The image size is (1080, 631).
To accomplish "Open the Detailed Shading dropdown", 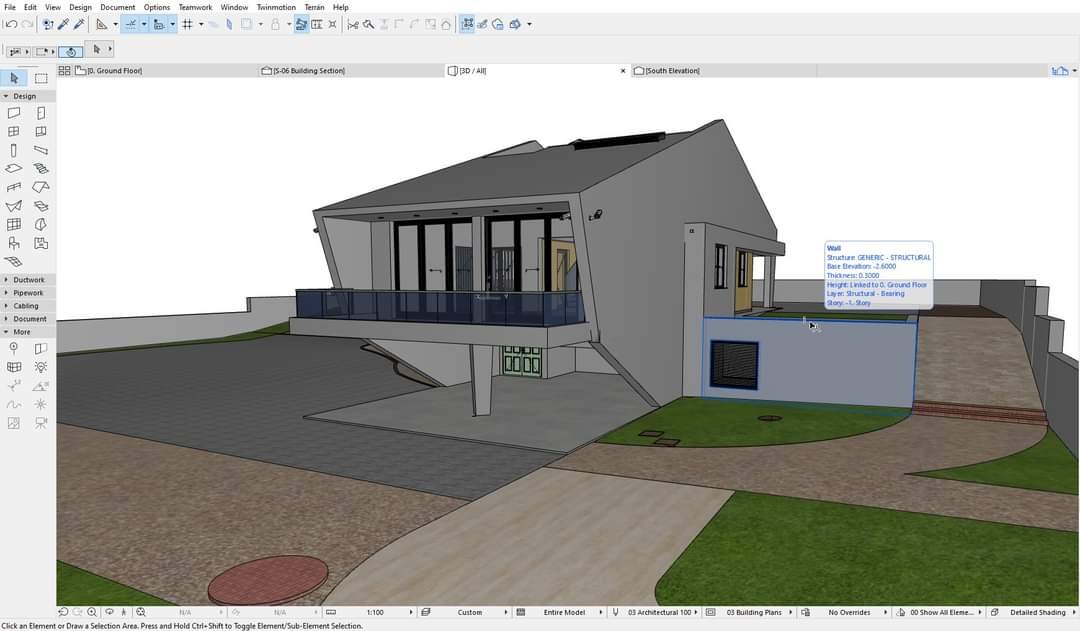I will tap(1036, 612).
